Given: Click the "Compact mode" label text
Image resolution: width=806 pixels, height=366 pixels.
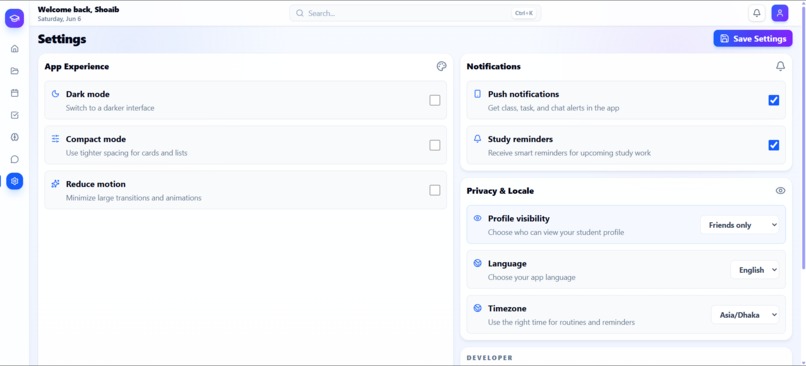Looking at the screenshot, I should (x=96, y=139).
